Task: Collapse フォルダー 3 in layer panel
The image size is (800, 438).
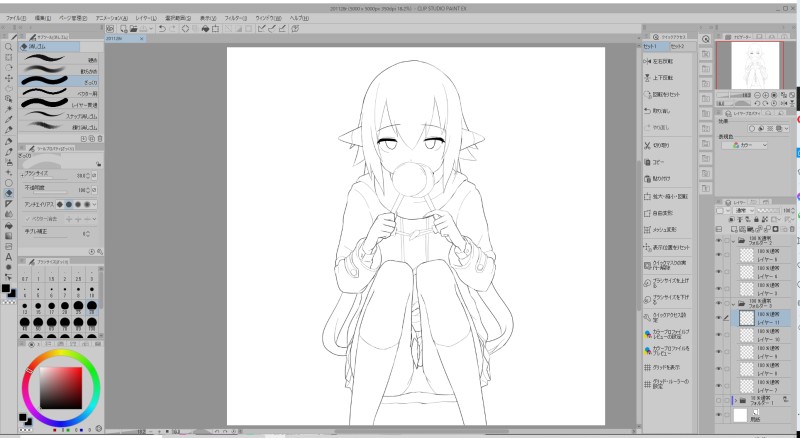Action: (x=734, y=304)
